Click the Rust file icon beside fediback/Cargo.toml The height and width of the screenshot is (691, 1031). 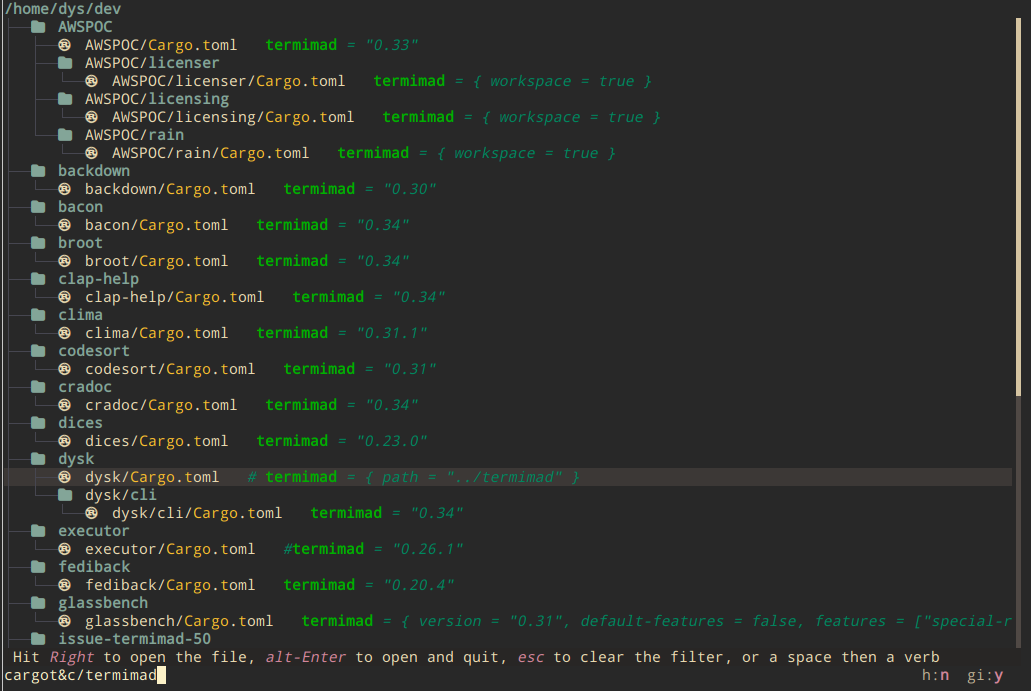(x=65, y=585)
